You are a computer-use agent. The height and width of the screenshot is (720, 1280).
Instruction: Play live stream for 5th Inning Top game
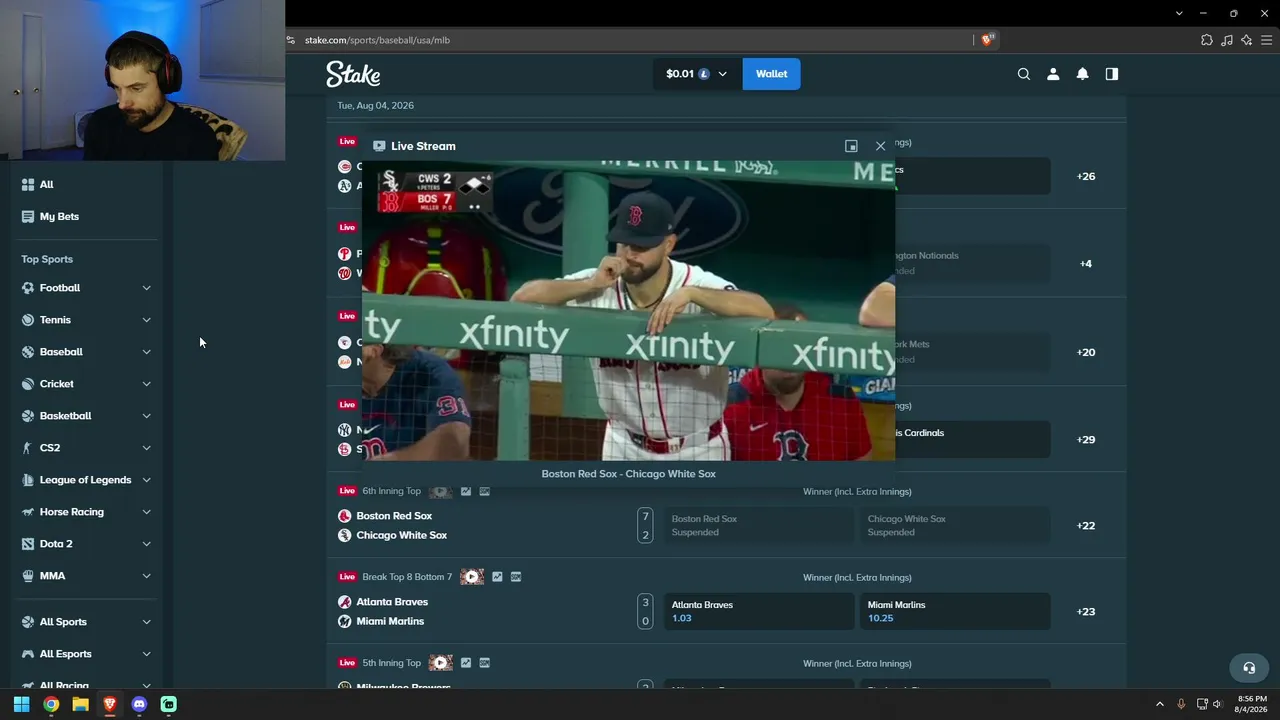point(441,663)
